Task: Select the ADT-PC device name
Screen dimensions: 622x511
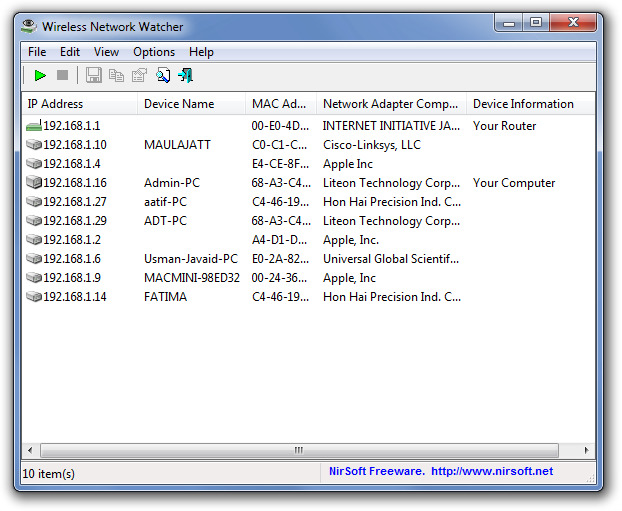Action: (165, 221)
